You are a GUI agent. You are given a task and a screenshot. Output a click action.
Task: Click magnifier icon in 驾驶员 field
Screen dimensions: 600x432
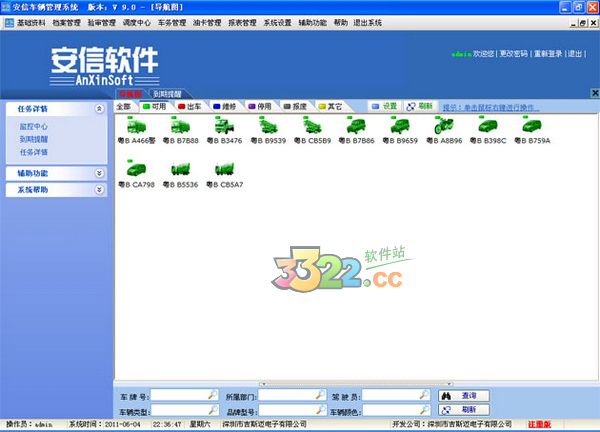pyautogui.click(x=424, y=395)
